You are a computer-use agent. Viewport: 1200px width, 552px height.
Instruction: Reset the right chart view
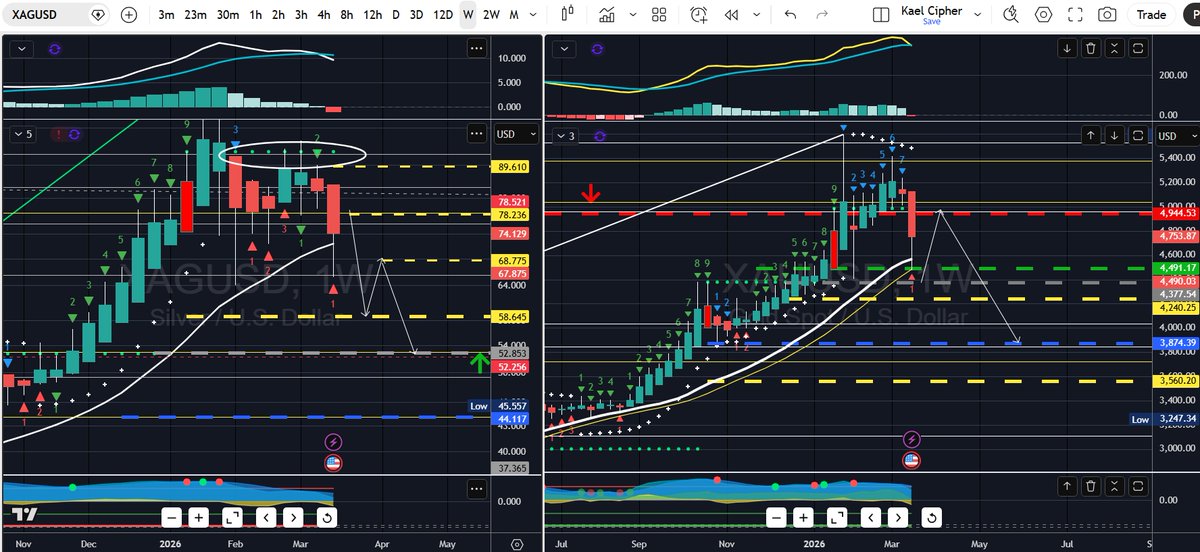pos(932,517)
